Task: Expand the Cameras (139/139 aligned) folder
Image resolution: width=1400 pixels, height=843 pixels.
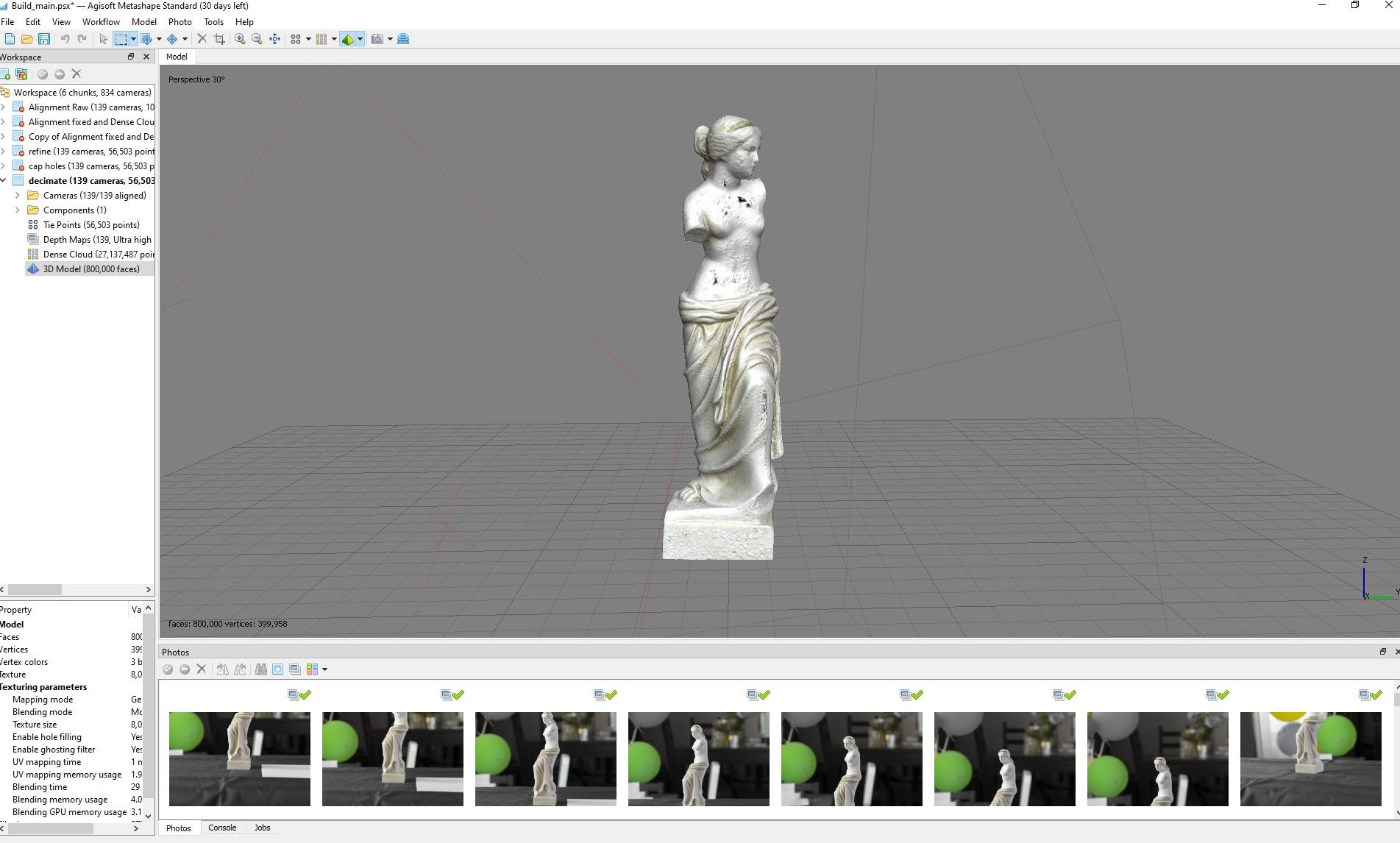Action: click(18, 196)
